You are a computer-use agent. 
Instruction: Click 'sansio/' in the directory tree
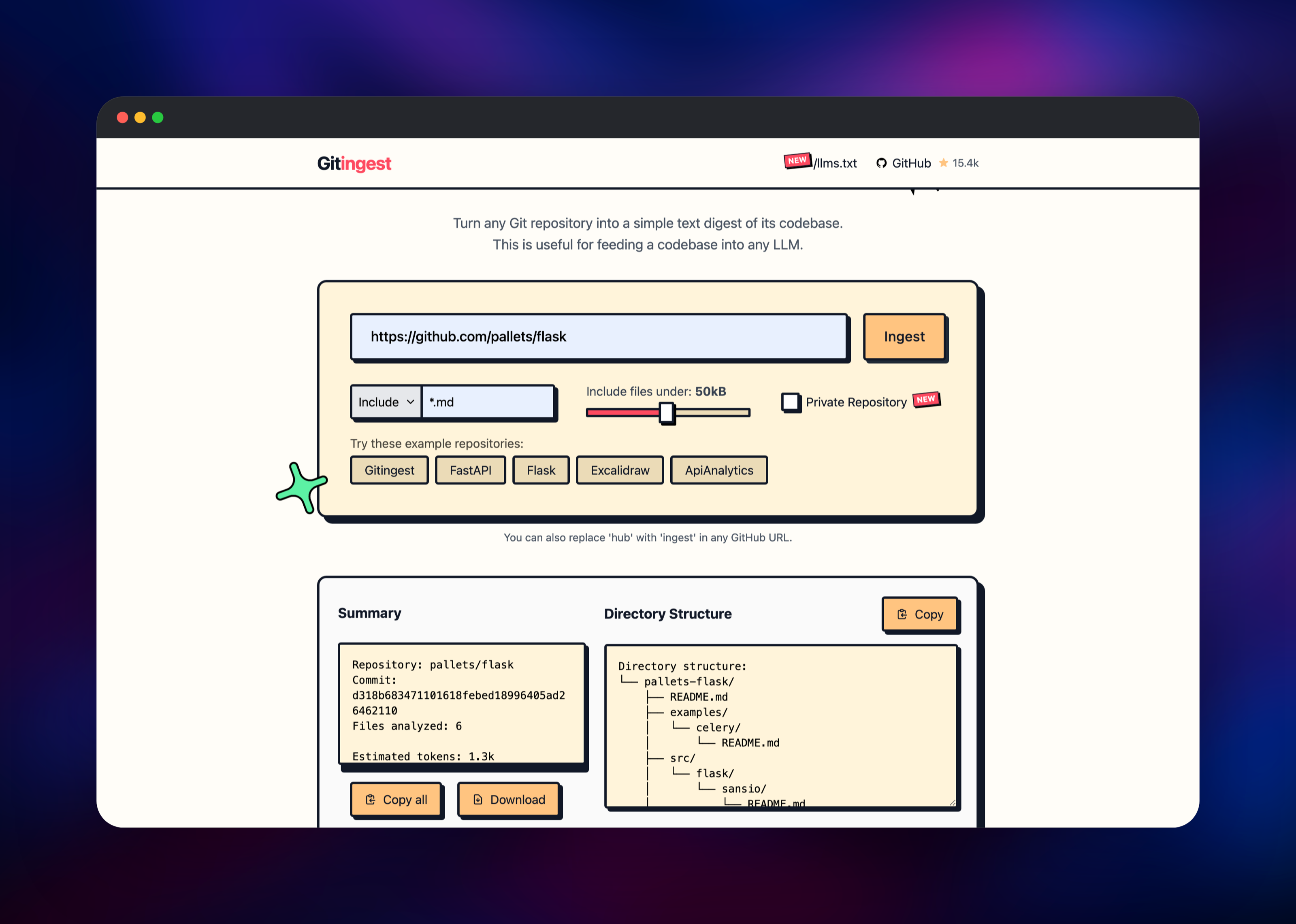(744, 789)
